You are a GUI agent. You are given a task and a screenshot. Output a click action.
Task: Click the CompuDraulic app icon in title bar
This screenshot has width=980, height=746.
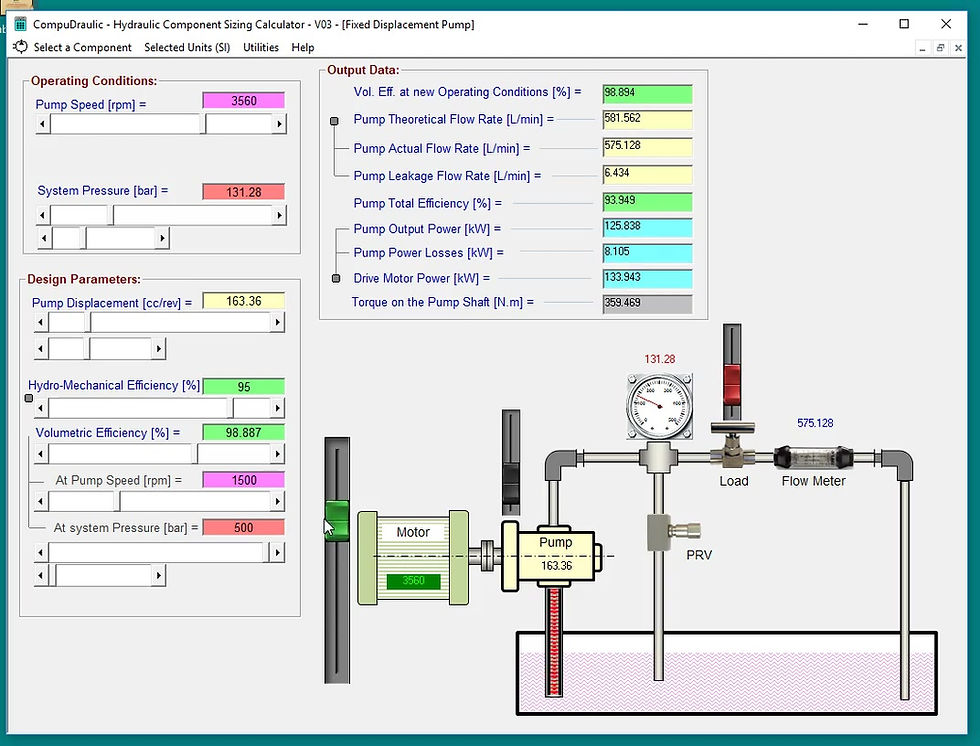point(21,24)
